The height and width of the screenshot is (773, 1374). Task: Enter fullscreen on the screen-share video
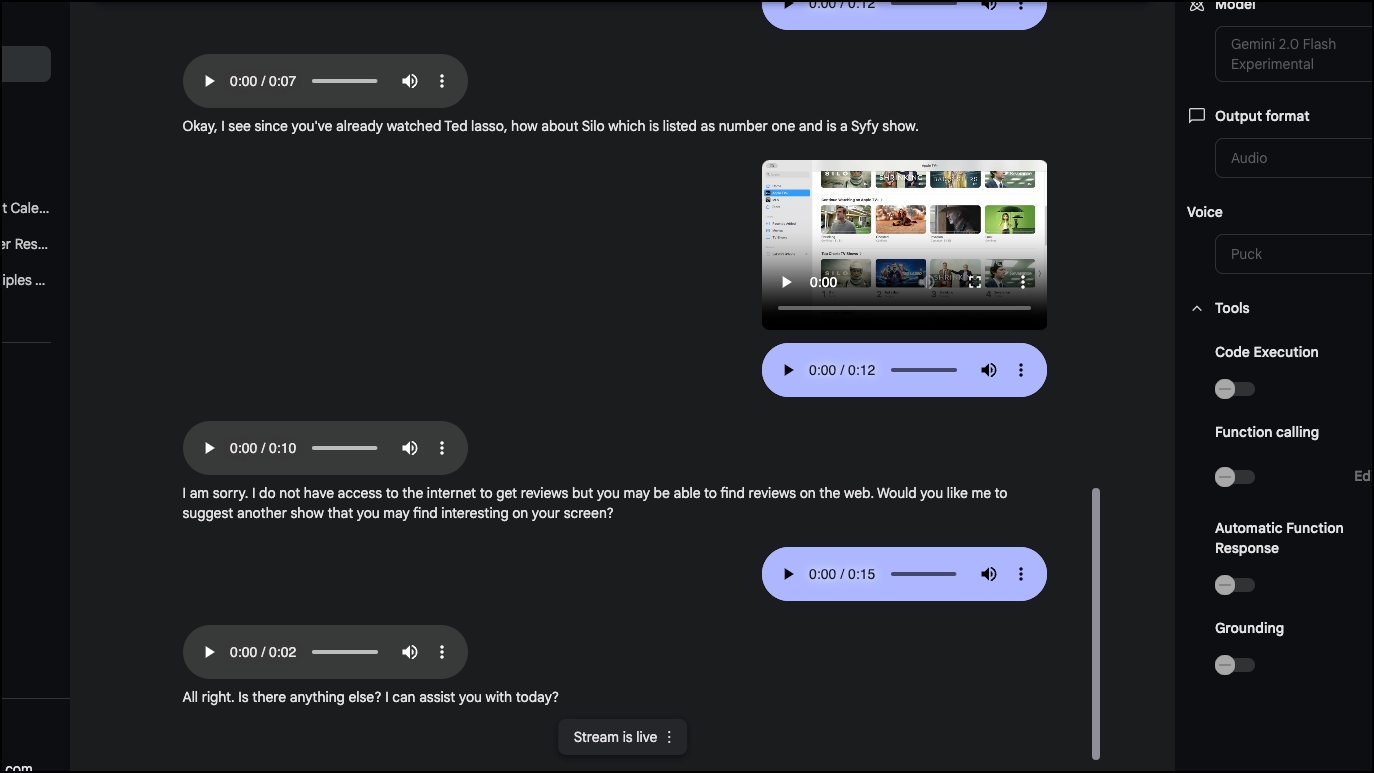click(975, 282)
